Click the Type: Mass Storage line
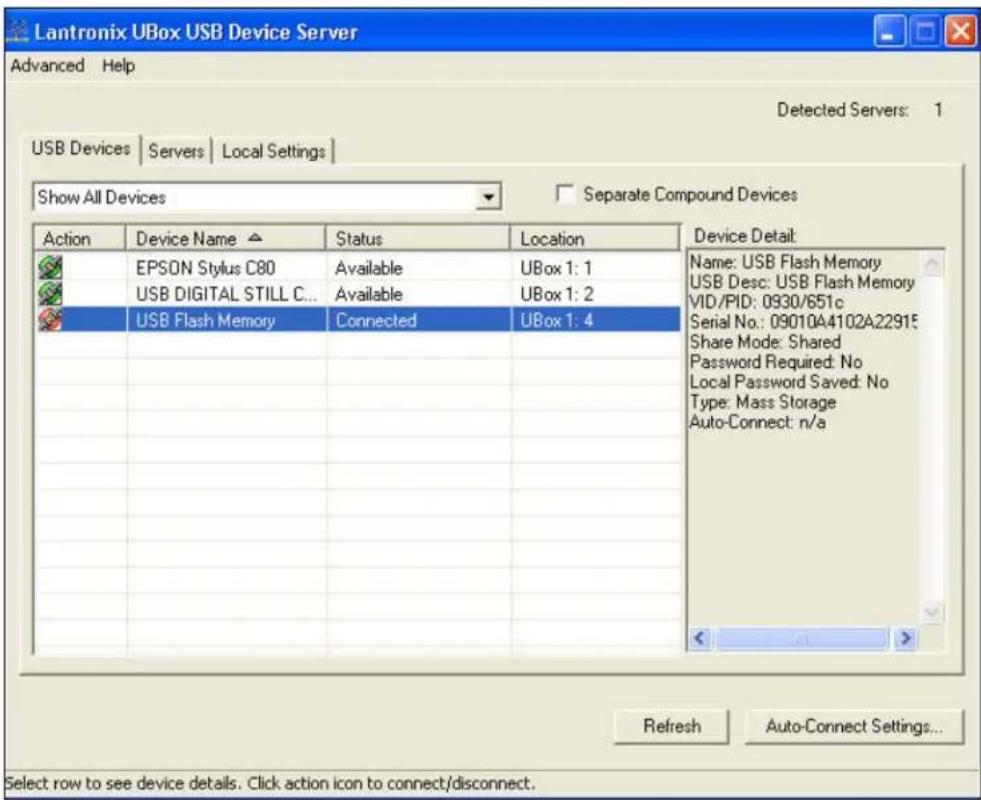Image resolution: width=981 pixels, height=800 pixels. click(763, 402)
